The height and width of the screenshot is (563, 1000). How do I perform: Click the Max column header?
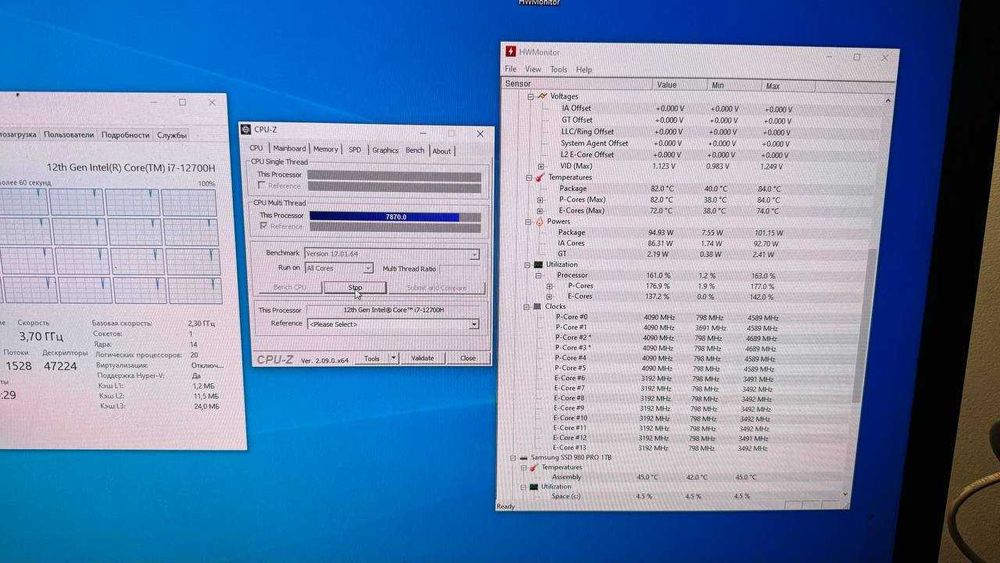788,86
